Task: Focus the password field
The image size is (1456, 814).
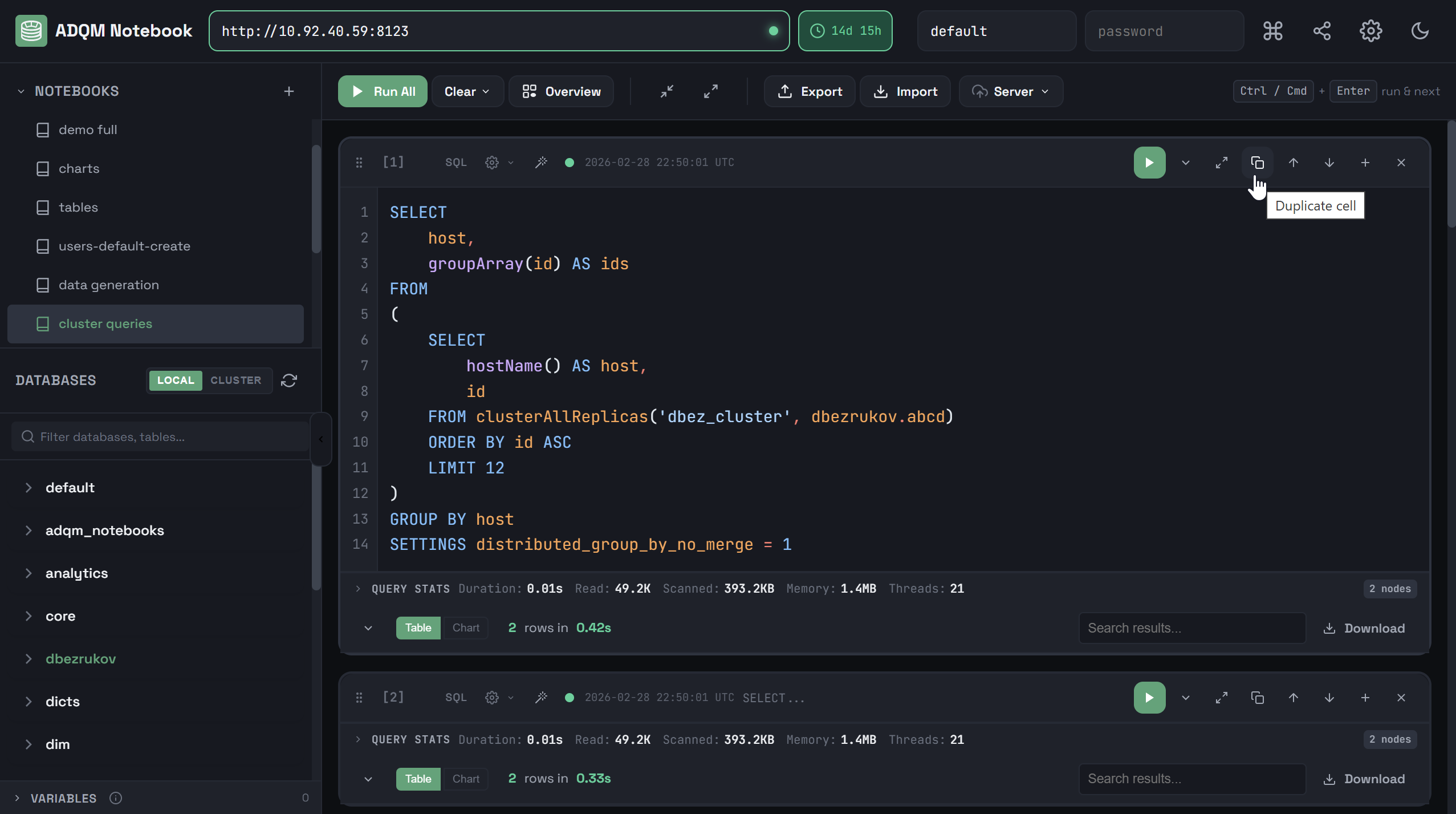Action: pos(1164,31)
